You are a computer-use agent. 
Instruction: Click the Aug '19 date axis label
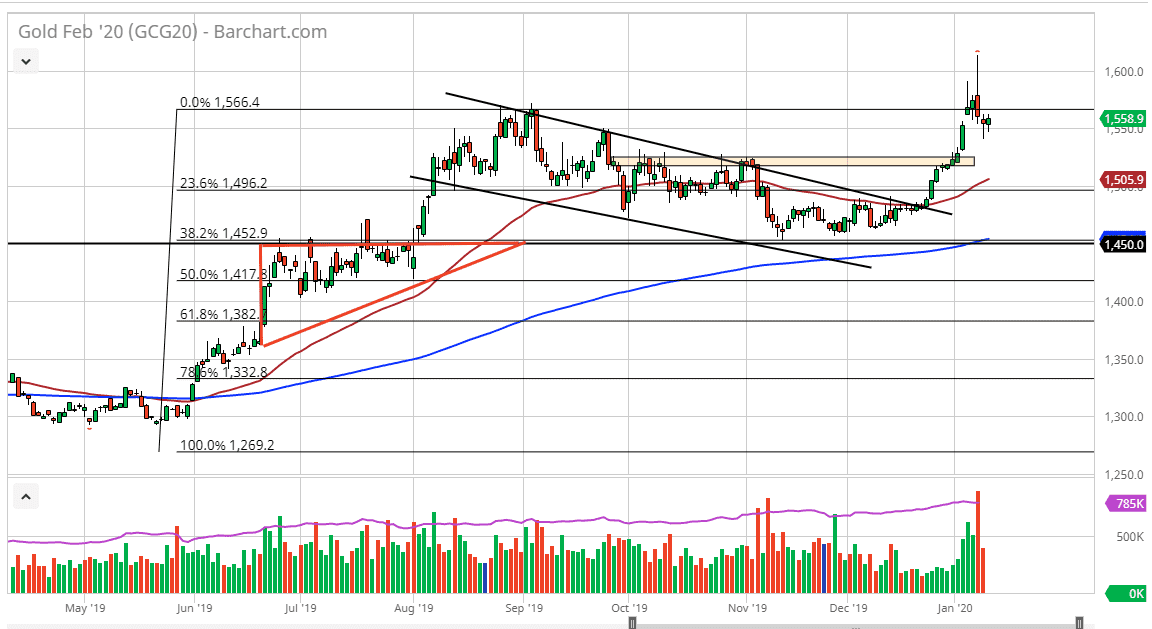pos(414,608)
